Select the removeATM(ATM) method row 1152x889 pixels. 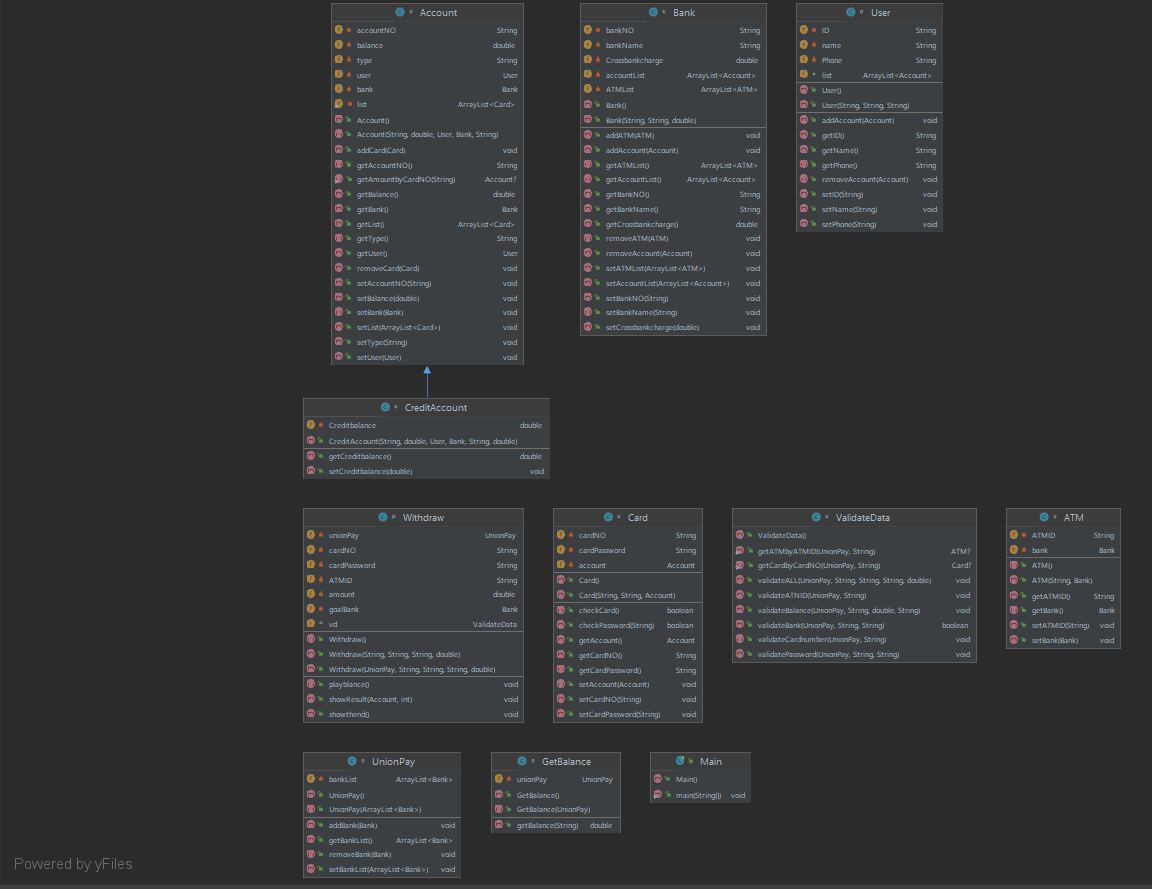pyautogui.click(x=673, y=238)
